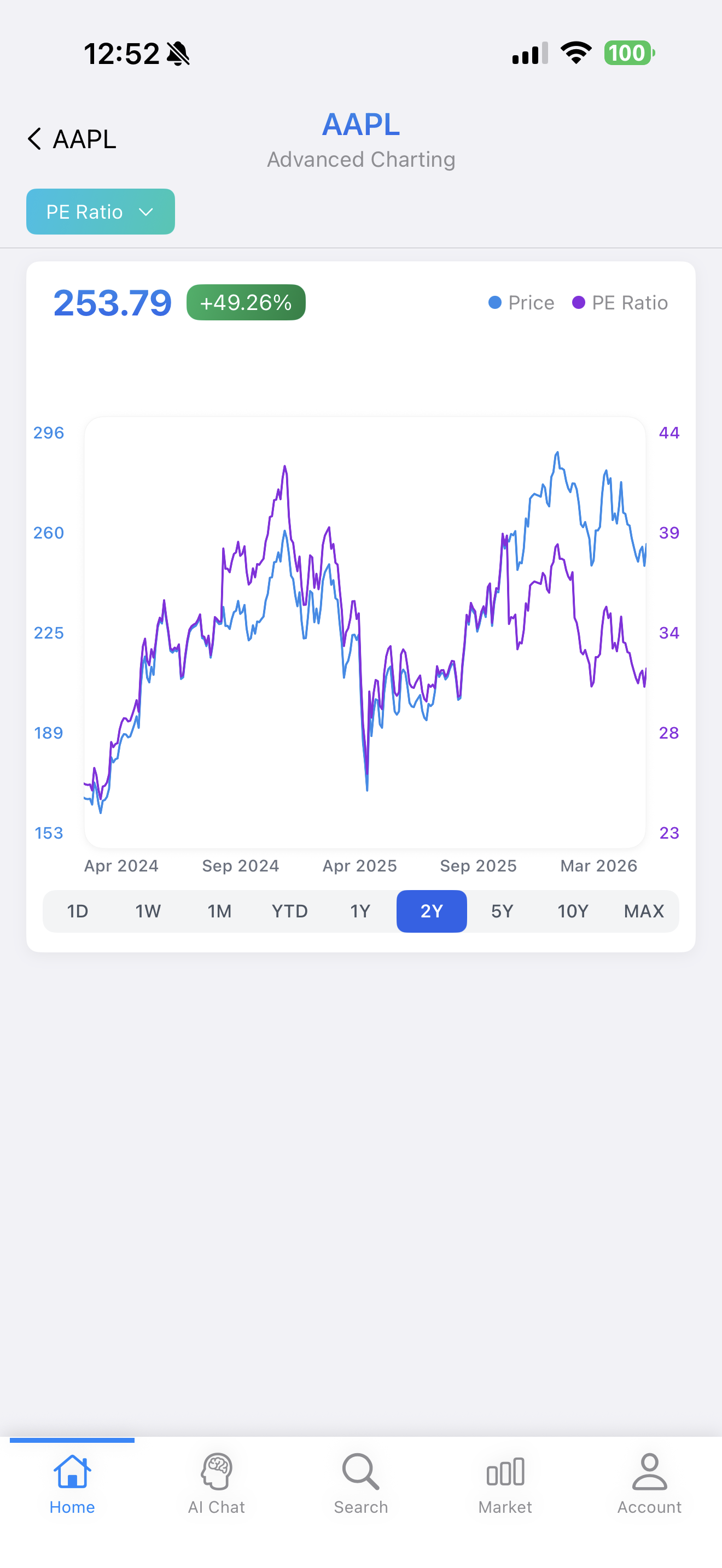Viewport: 722px width, 1568px height.
Task: Switch range to 1D
Action: pos(77,911)
